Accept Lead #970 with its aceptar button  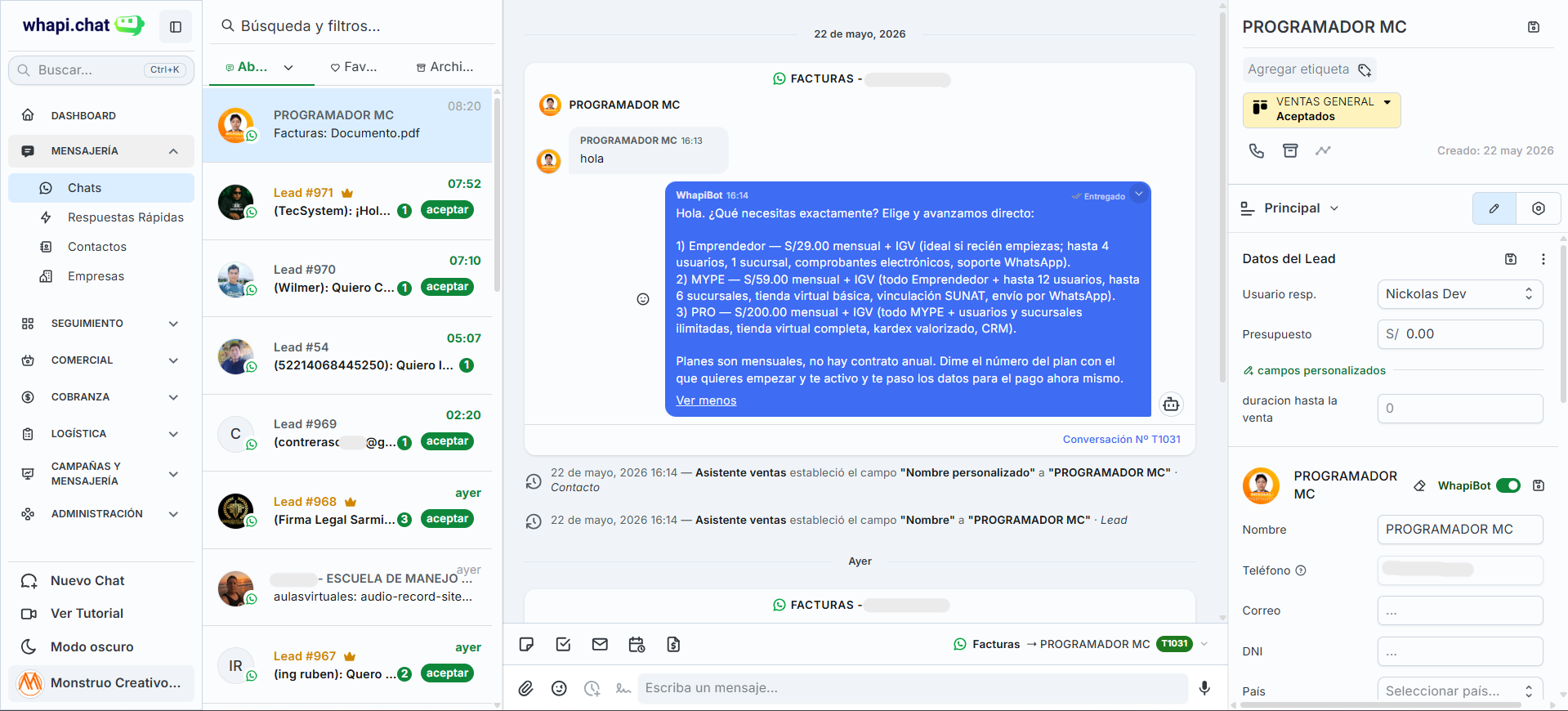coord(447,287)
